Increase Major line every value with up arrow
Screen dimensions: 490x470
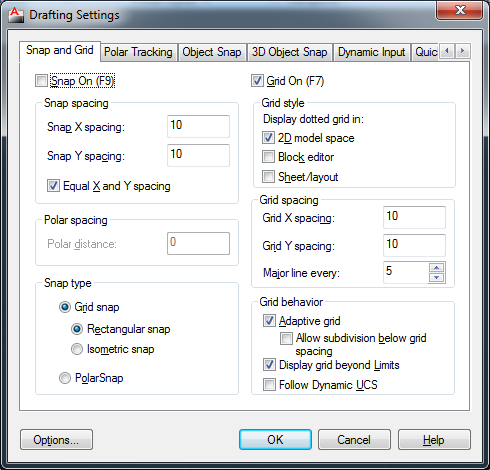[x=436, y=267]
